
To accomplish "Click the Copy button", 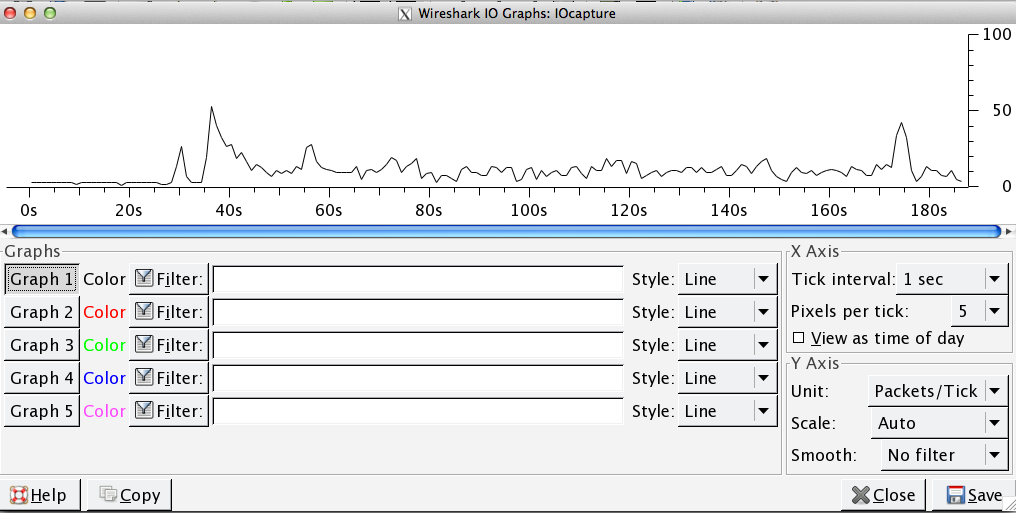I will [130, 496].
